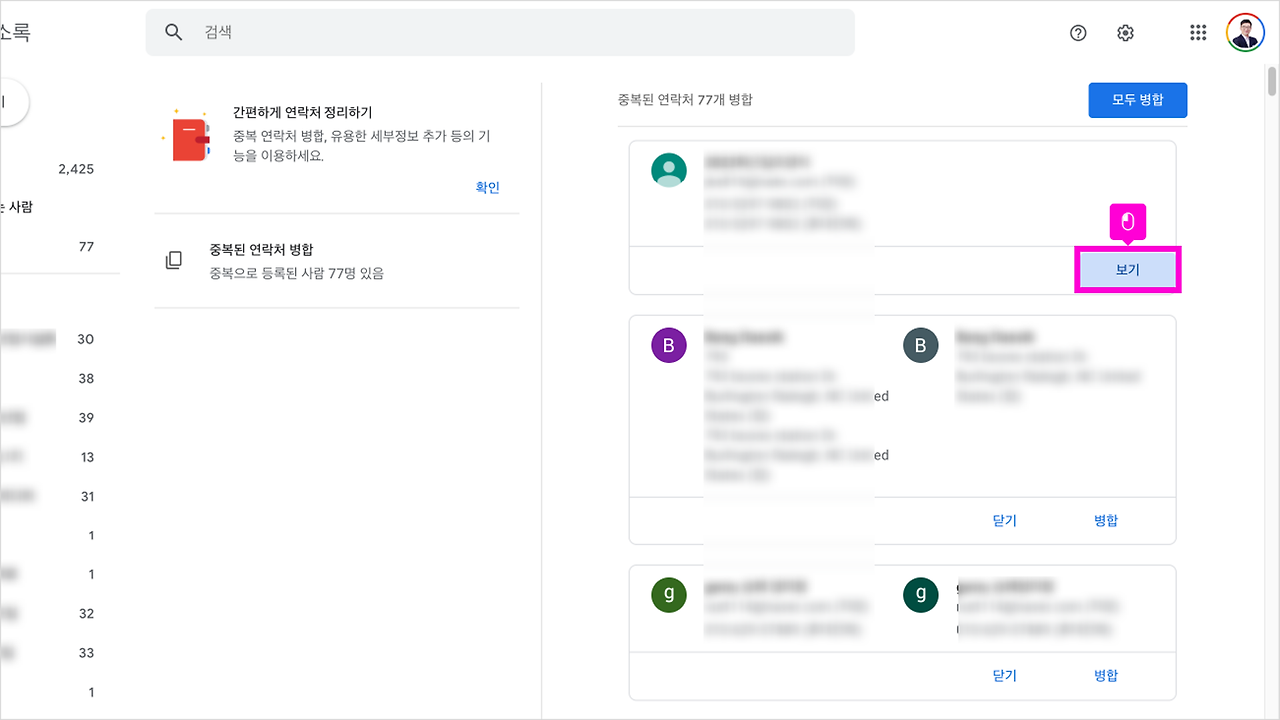
Task: Merge the second duplicate pair with 병합
Action: pyautogui.click(x=1105, y=520)
